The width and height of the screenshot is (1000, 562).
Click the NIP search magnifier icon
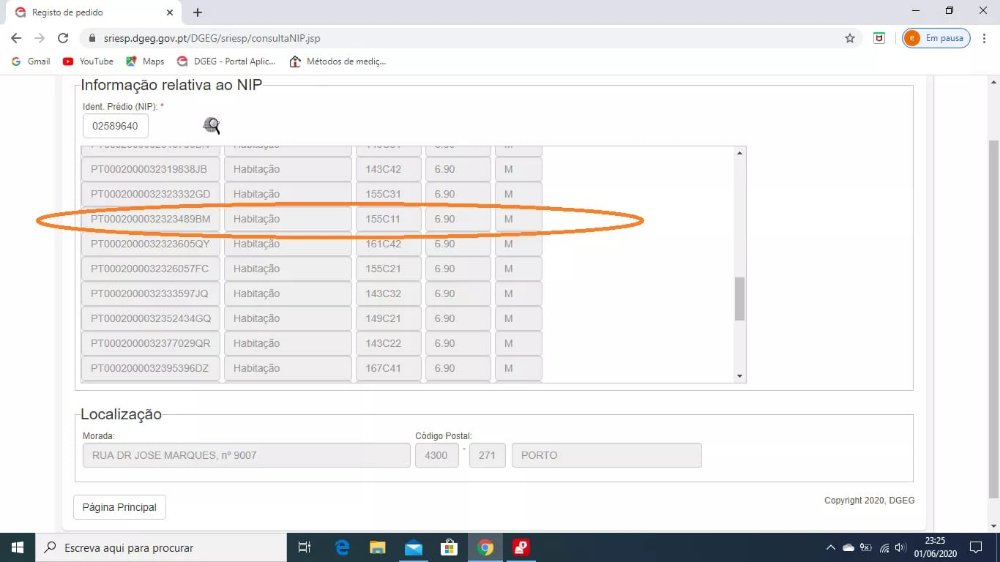pos(212,125)
